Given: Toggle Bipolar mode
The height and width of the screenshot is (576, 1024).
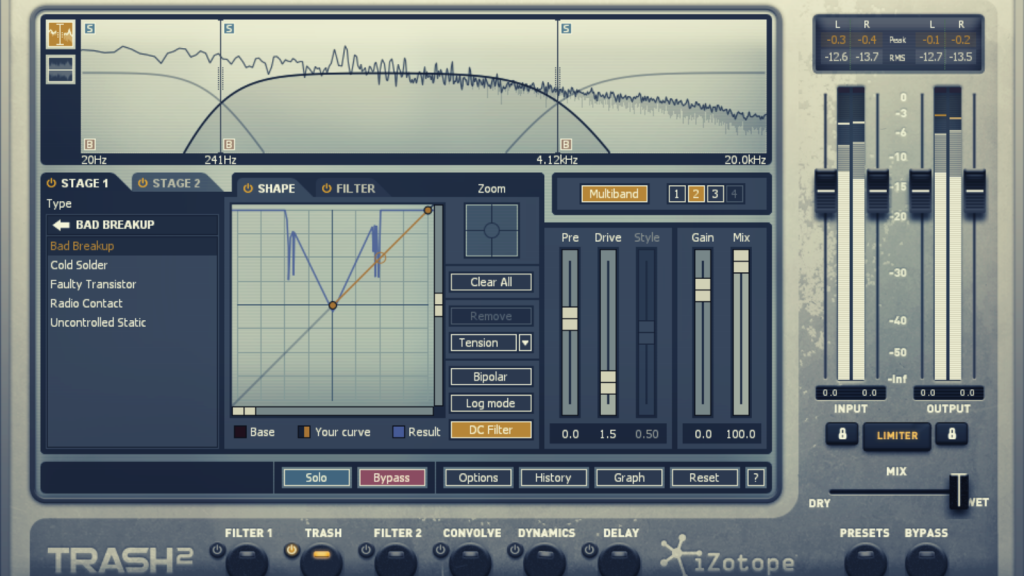Looking at the screenshot, I should (x=491, y=377).
